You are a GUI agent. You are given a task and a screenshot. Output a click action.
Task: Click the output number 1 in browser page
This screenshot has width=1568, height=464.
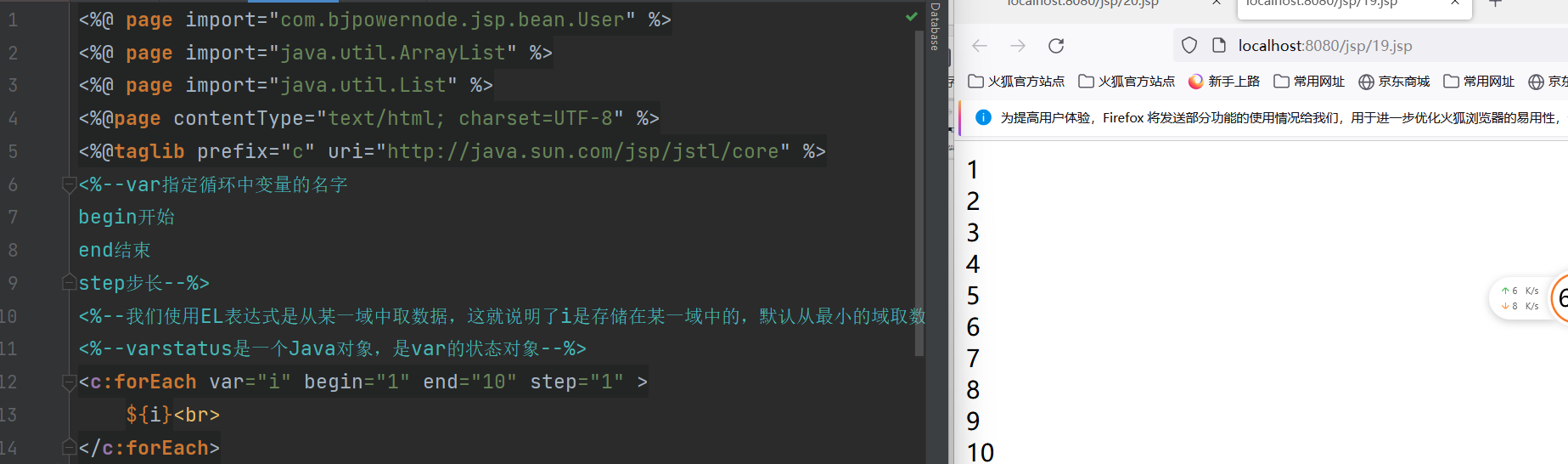(x=973, y=170)
